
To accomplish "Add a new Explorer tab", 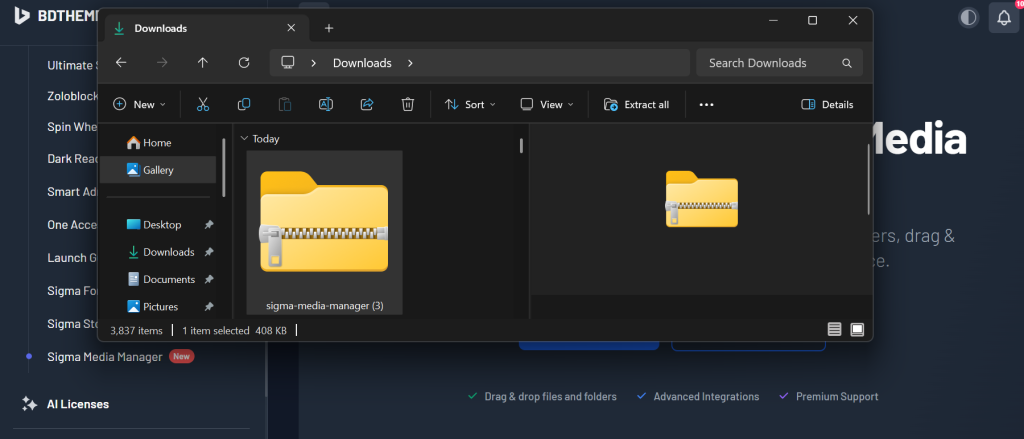I will click(328, 28).
